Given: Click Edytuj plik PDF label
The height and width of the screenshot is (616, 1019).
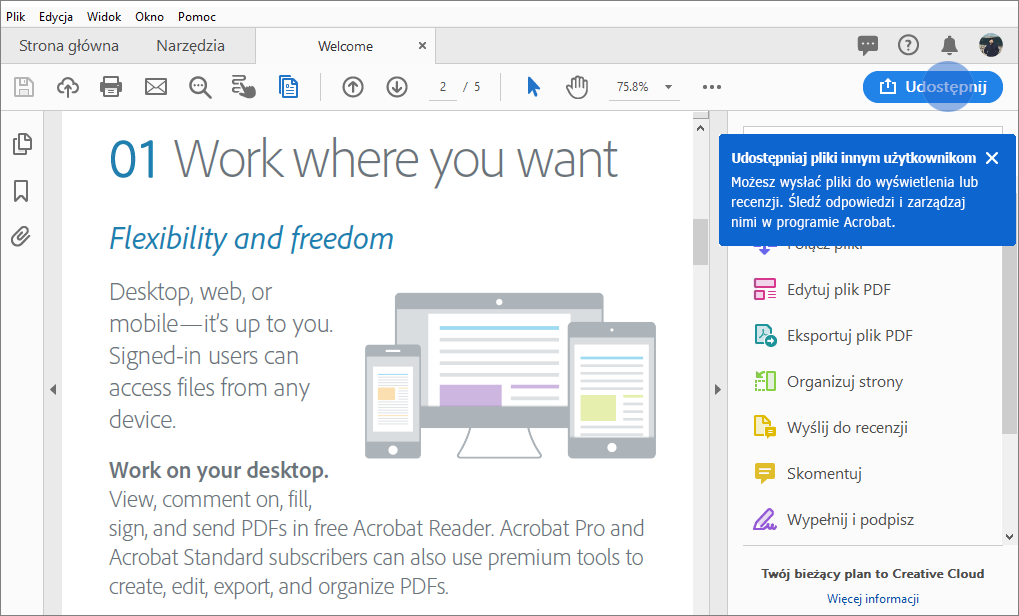Looking at the screenshot, I should (x=839, y=290).
